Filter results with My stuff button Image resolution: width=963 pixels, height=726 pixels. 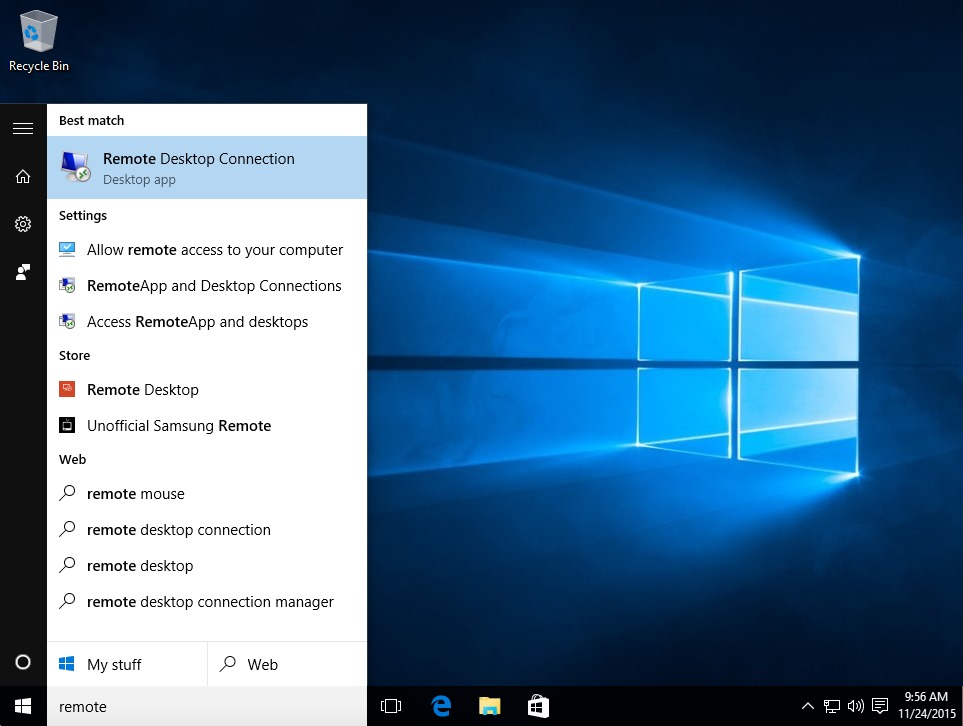point(127,665)
